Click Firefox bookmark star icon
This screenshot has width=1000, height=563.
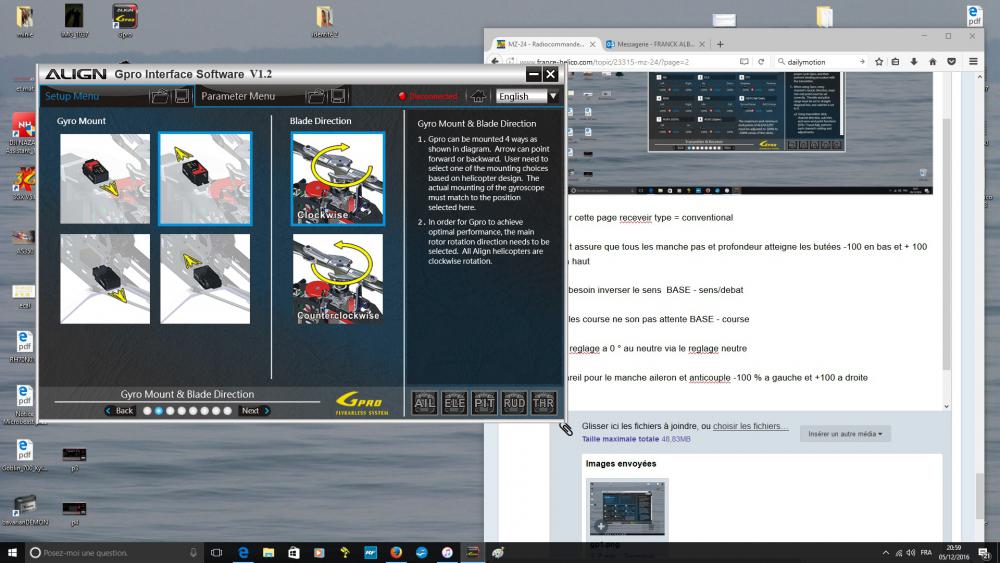(879, 62)
